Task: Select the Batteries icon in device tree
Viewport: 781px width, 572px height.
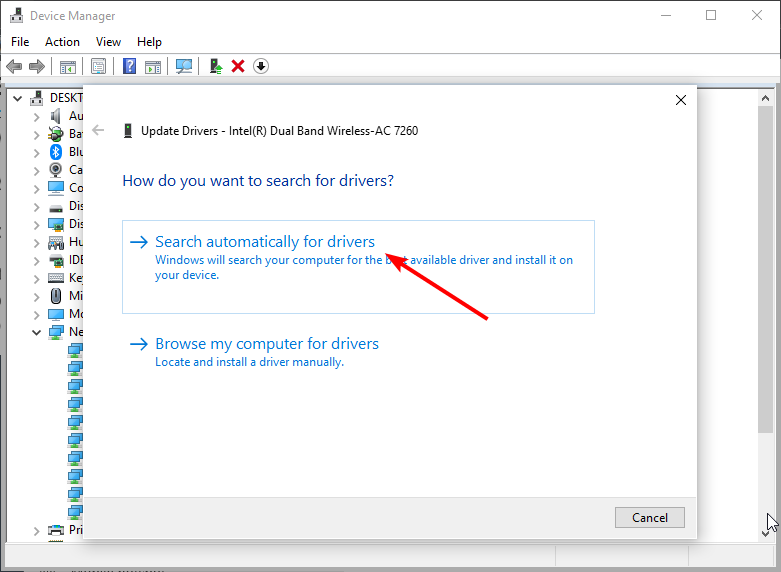Action: pyautogui.click(x=55, y=134)
